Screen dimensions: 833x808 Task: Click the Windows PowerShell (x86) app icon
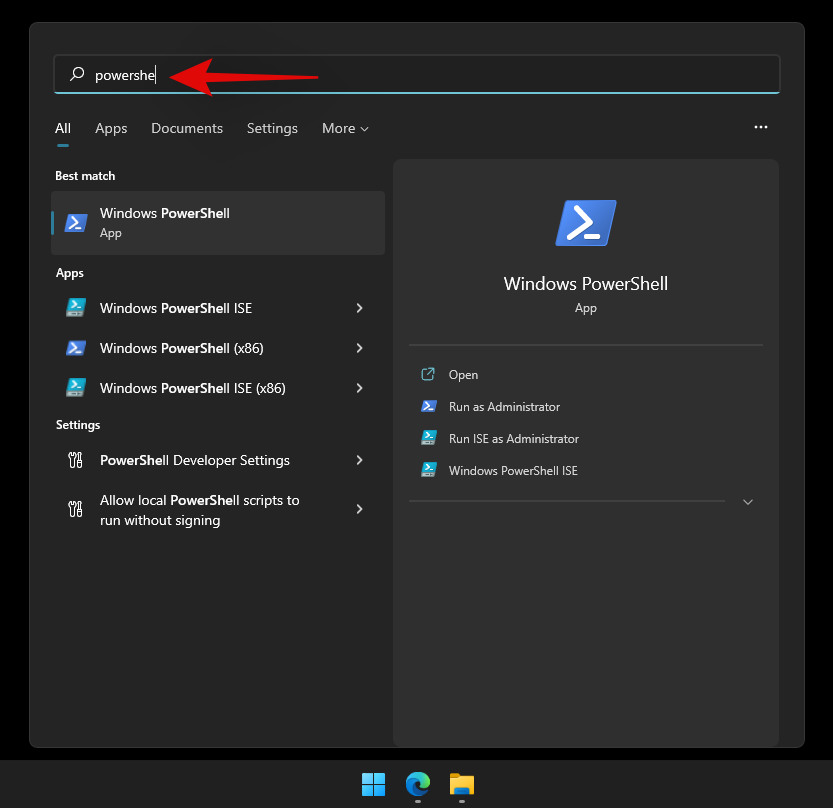coord(76,348)
